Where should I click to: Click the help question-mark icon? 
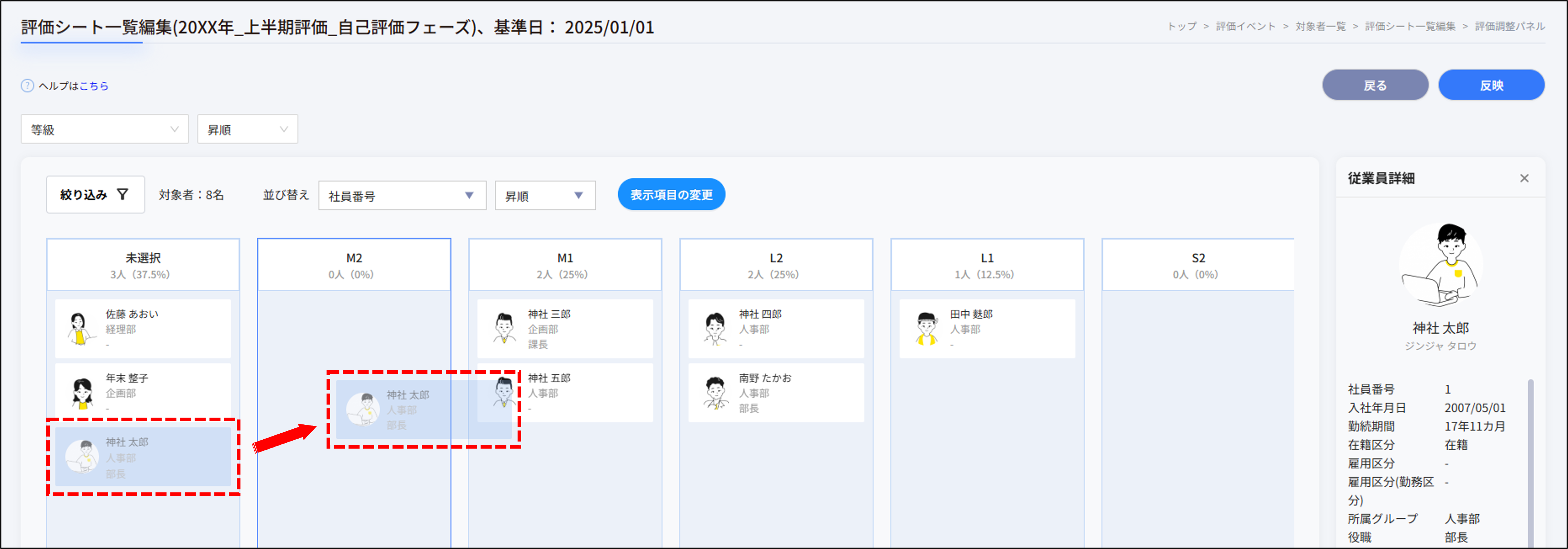point(27,85)
